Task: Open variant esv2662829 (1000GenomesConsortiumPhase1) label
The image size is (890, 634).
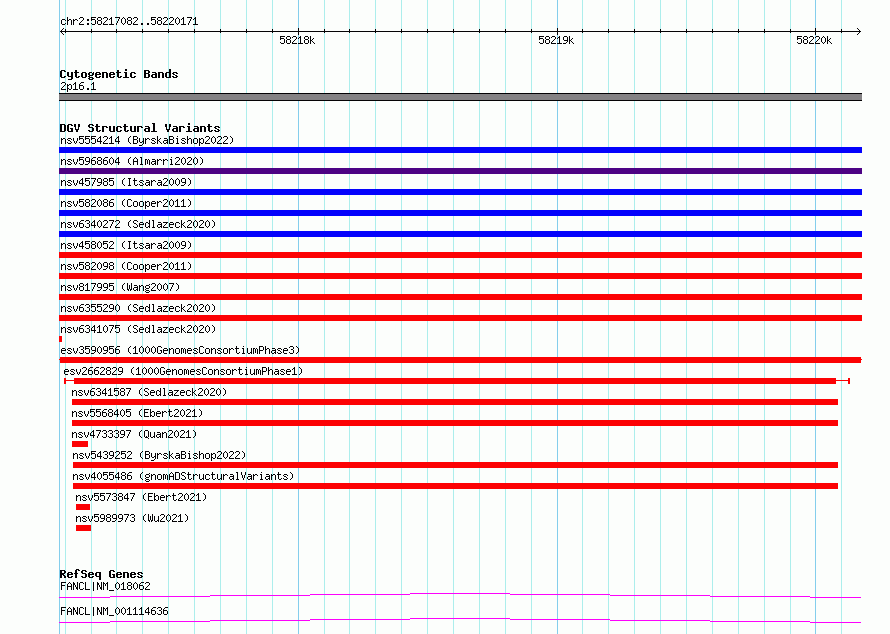Action: pyautogui.click(x=183, y=371)
